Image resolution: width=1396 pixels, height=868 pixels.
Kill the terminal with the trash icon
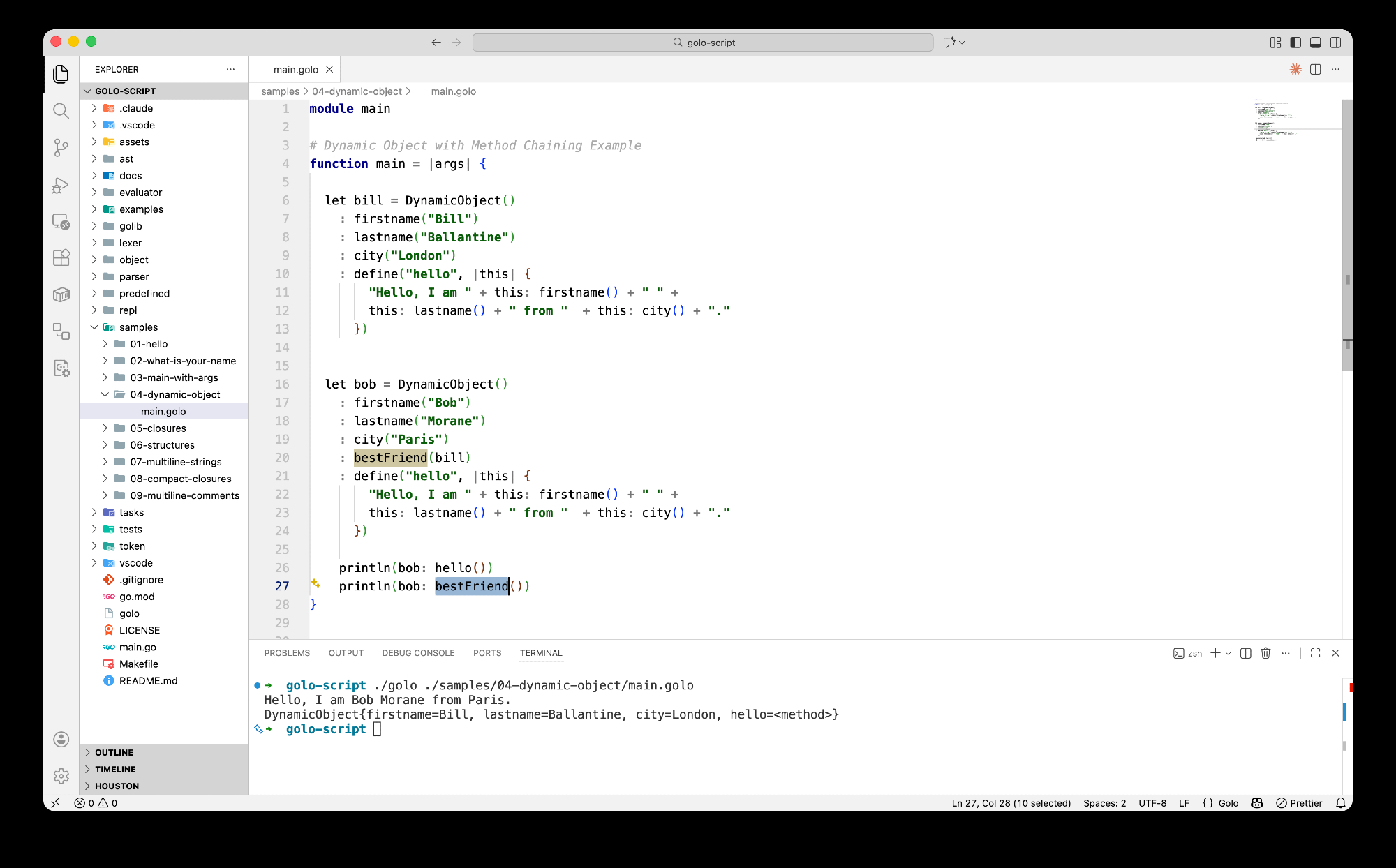[1265, 653]
